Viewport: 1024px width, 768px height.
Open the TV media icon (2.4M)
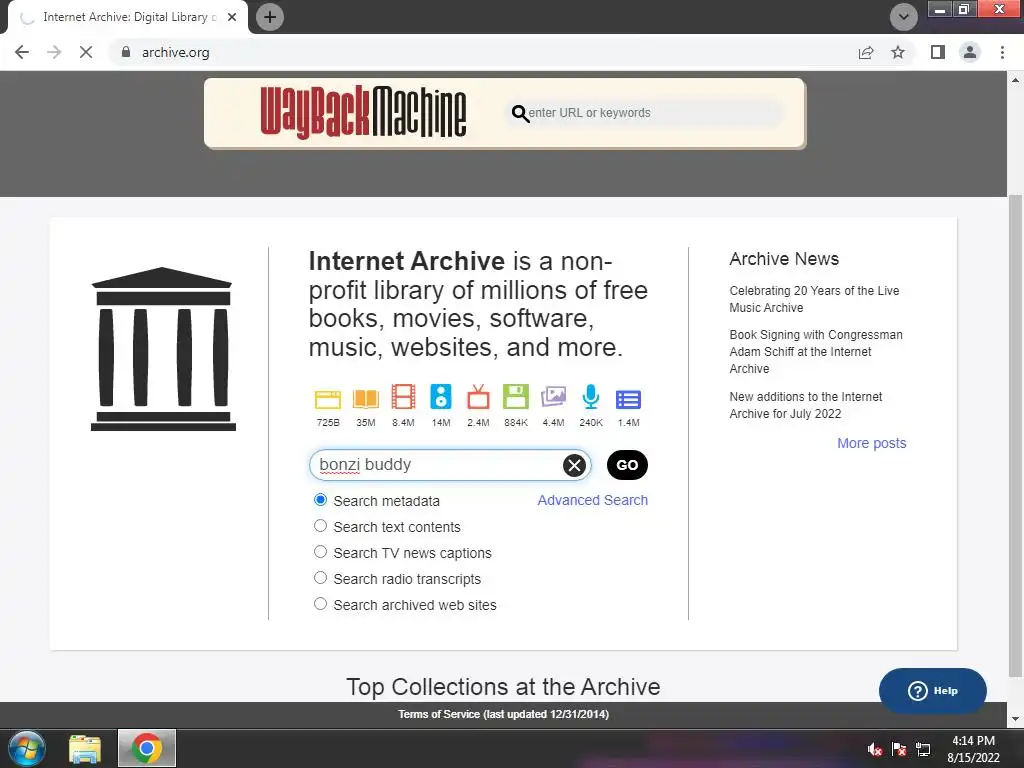(x=478, y=397)
